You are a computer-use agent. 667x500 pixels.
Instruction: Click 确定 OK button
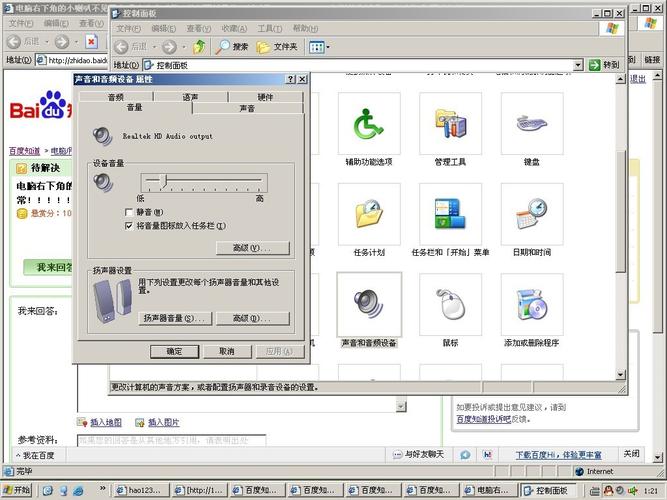pos(174,351)
